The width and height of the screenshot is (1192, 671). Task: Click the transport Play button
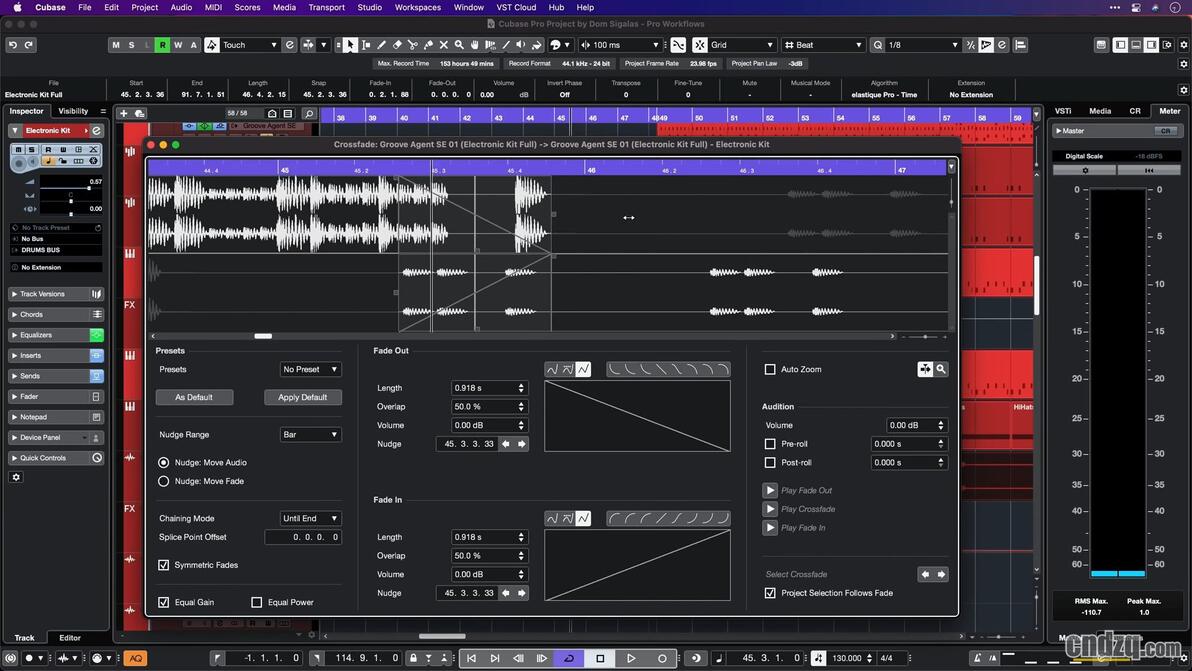[630, 658]
